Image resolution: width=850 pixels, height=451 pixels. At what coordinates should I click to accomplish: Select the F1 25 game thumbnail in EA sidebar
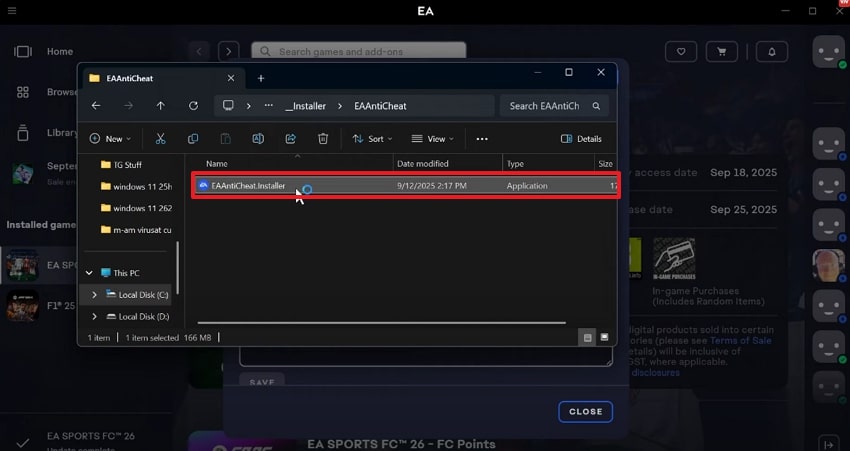click(x=22, y=306)
